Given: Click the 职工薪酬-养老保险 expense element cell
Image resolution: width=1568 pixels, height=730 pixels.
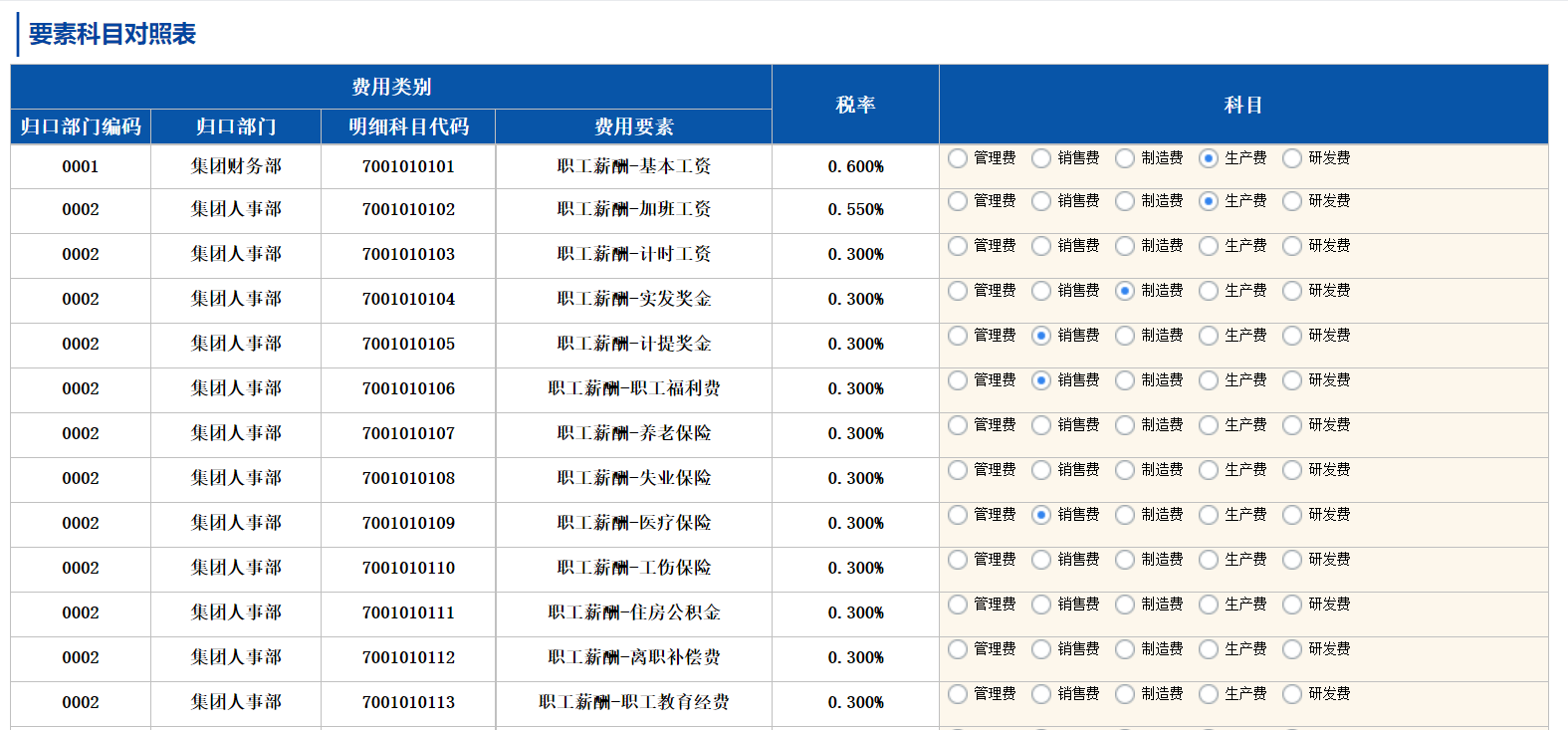Looking at the screenshot, I should click(x=634, y=433).
